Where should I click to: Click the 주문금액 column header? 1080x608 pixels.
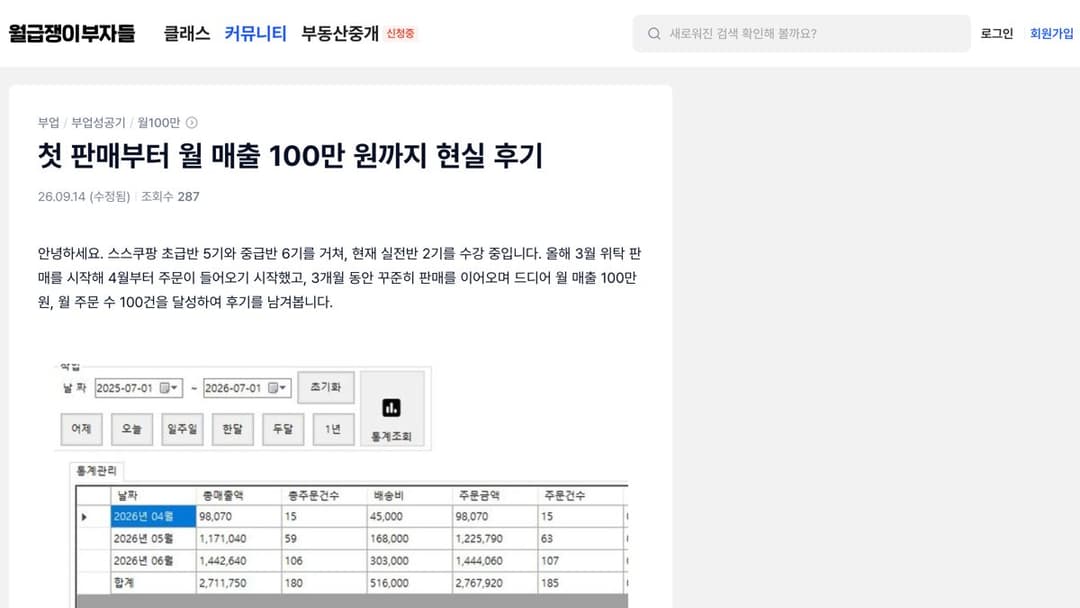495,495
